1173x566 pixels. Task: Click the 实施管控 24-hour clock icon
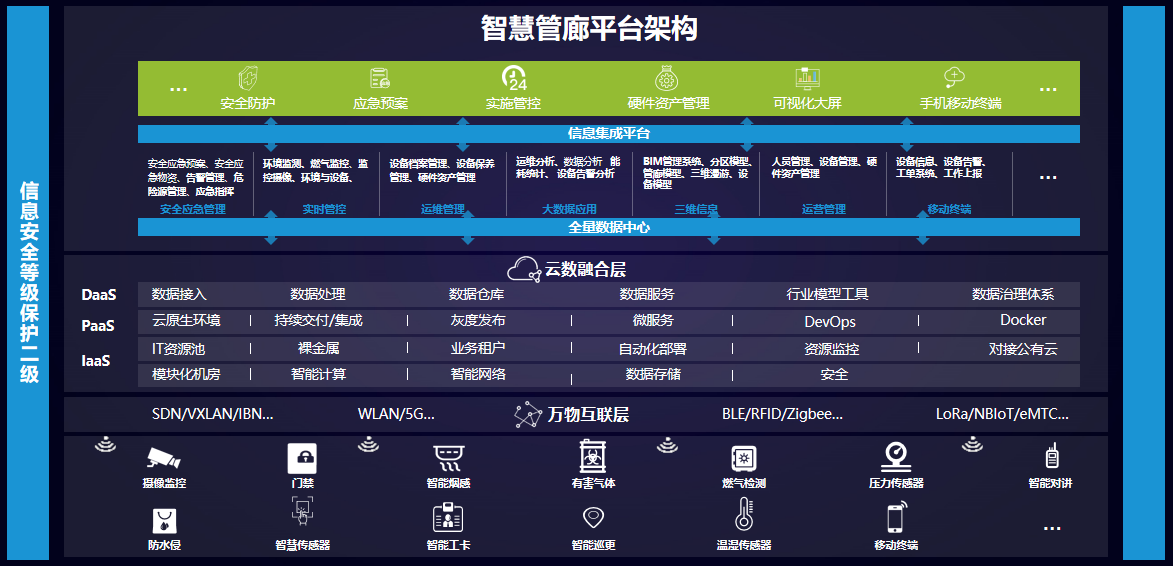pos(514,79)
